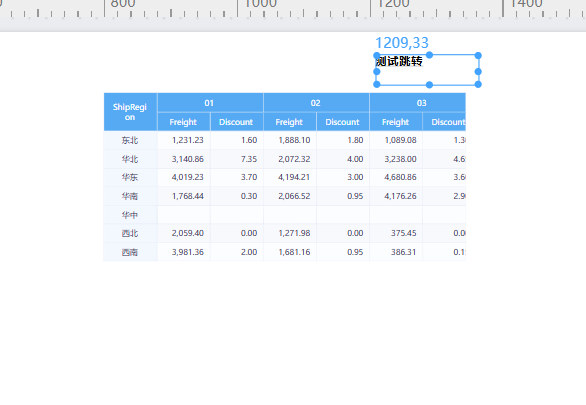This screenshot has width=586, height=405.
Task: Click the cell with value 1,681.16
Action: [x=290, y=252]
